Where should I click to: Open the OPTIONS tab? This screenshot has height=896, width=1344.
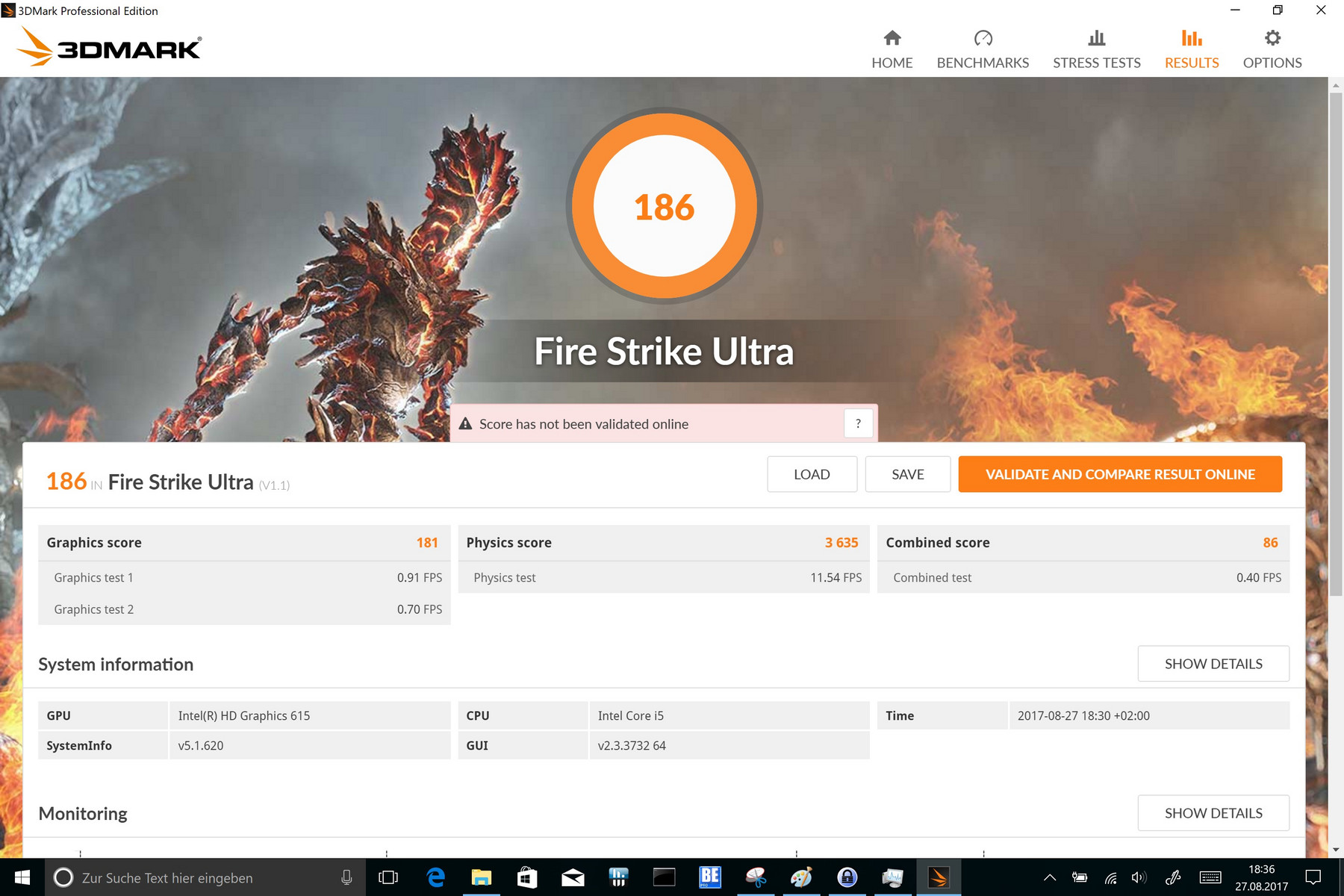pos(1272,50)
